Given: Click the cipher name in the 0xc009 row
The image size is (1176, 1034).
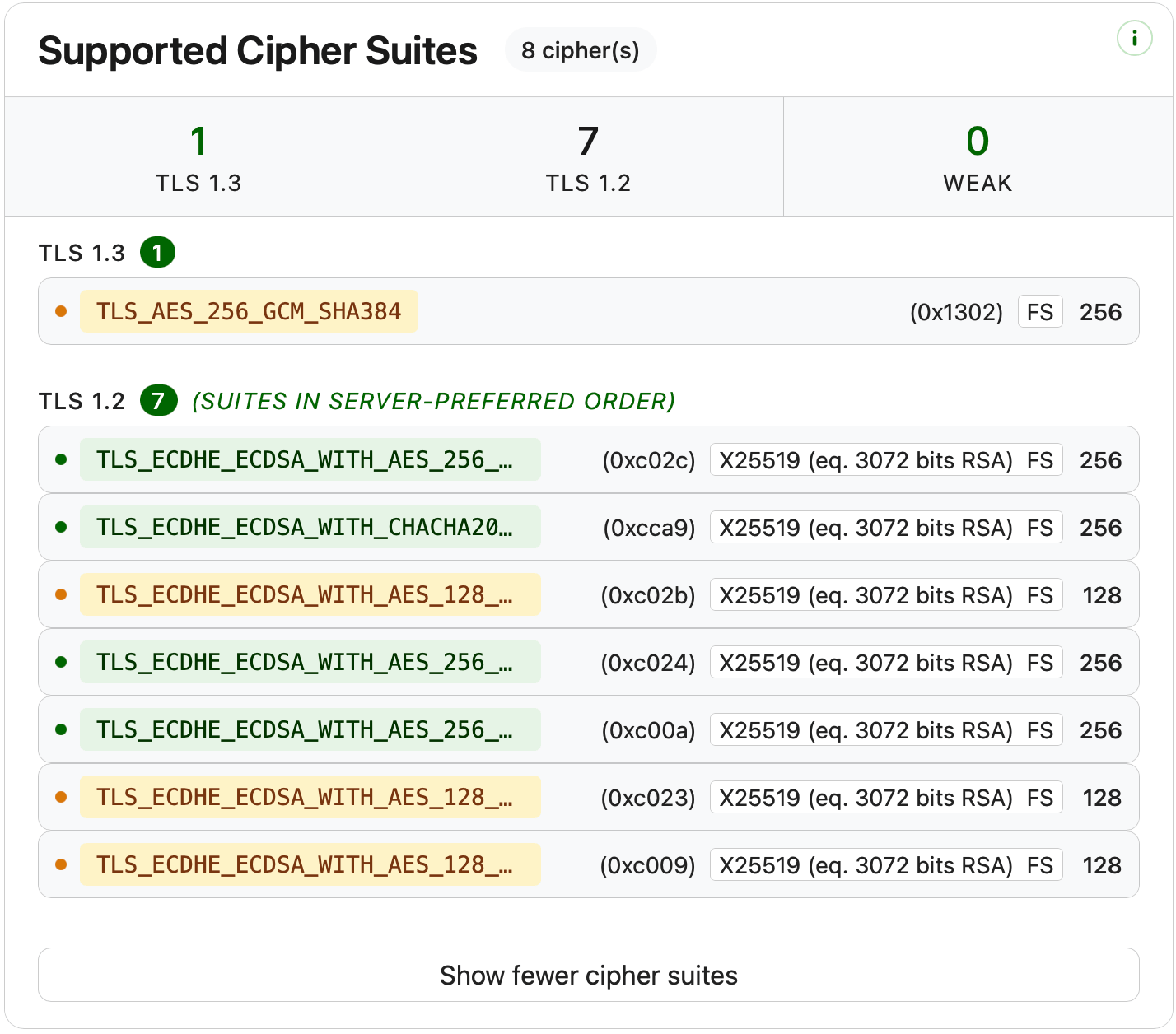Looking at the screenshot, I should [310, 864].
